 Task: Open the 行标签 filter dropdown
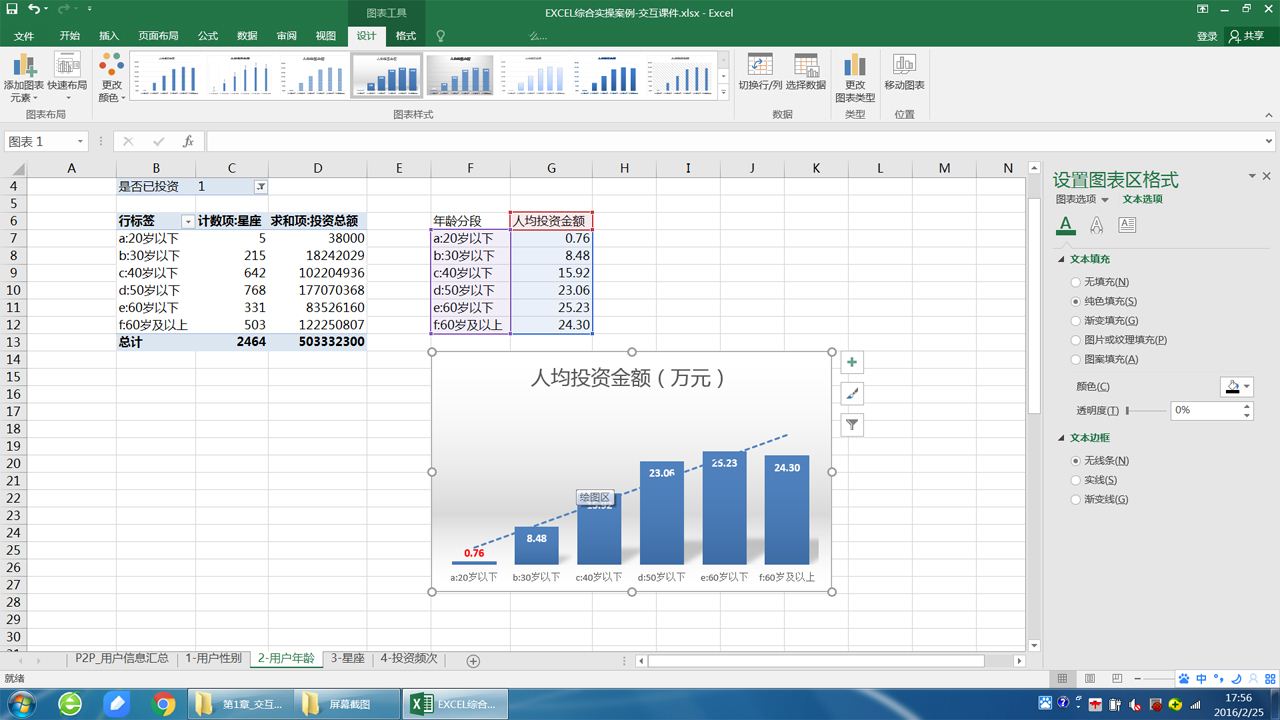coord(187,221)
